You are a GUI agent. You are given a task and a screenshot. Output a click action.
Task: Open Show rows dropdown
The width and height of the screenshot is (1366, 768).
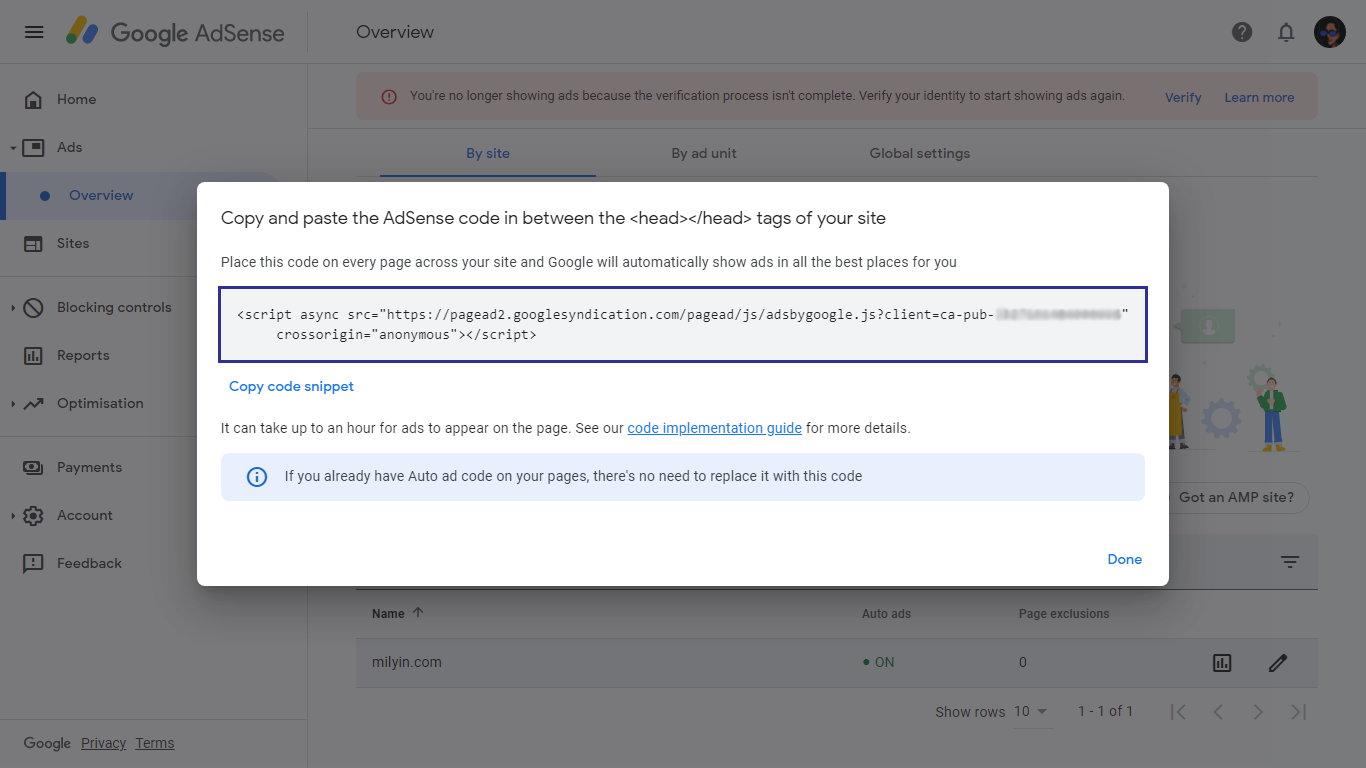click(1031, 712)
